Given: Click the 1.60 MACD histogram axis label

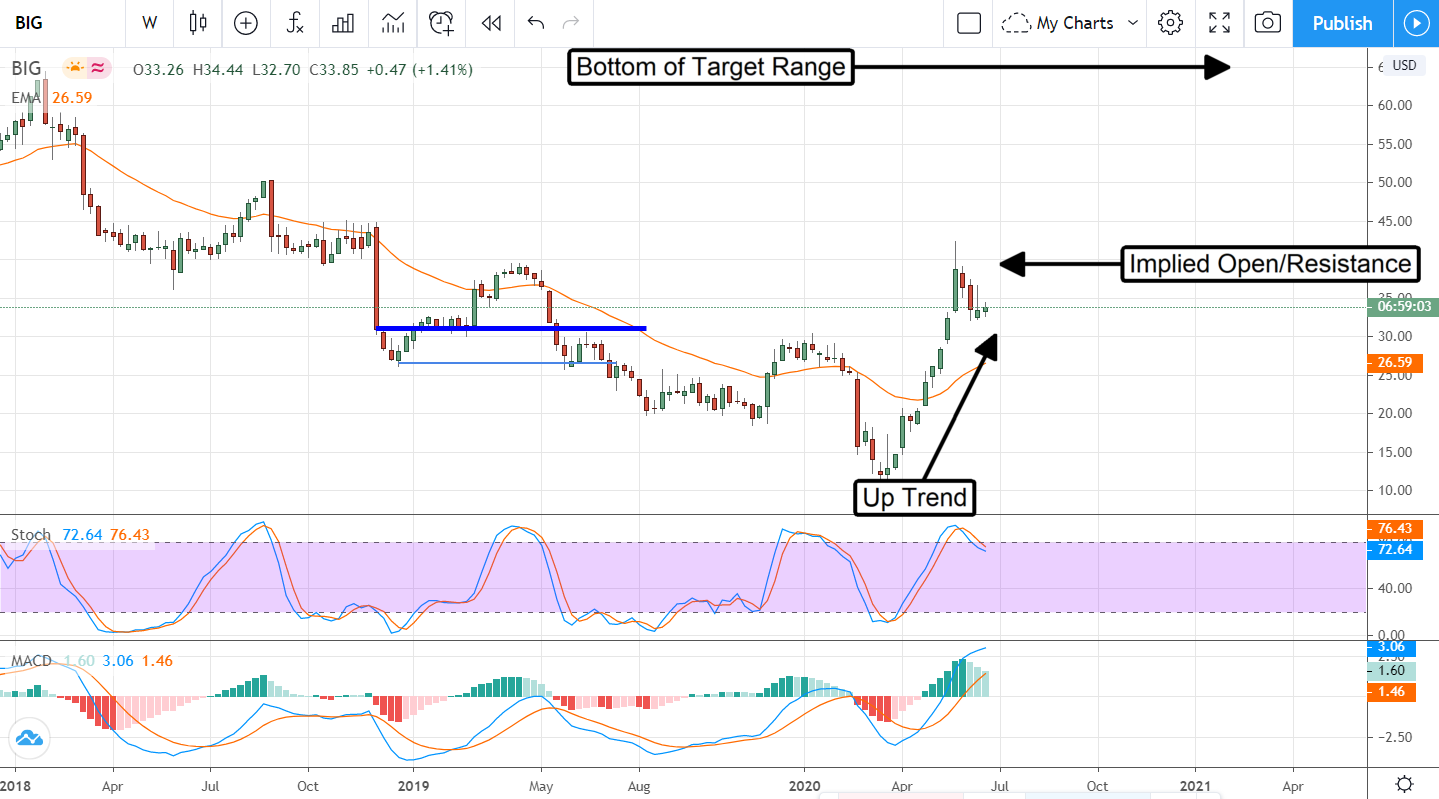Looking at the screenshot, I should (x=1391, y=671).
